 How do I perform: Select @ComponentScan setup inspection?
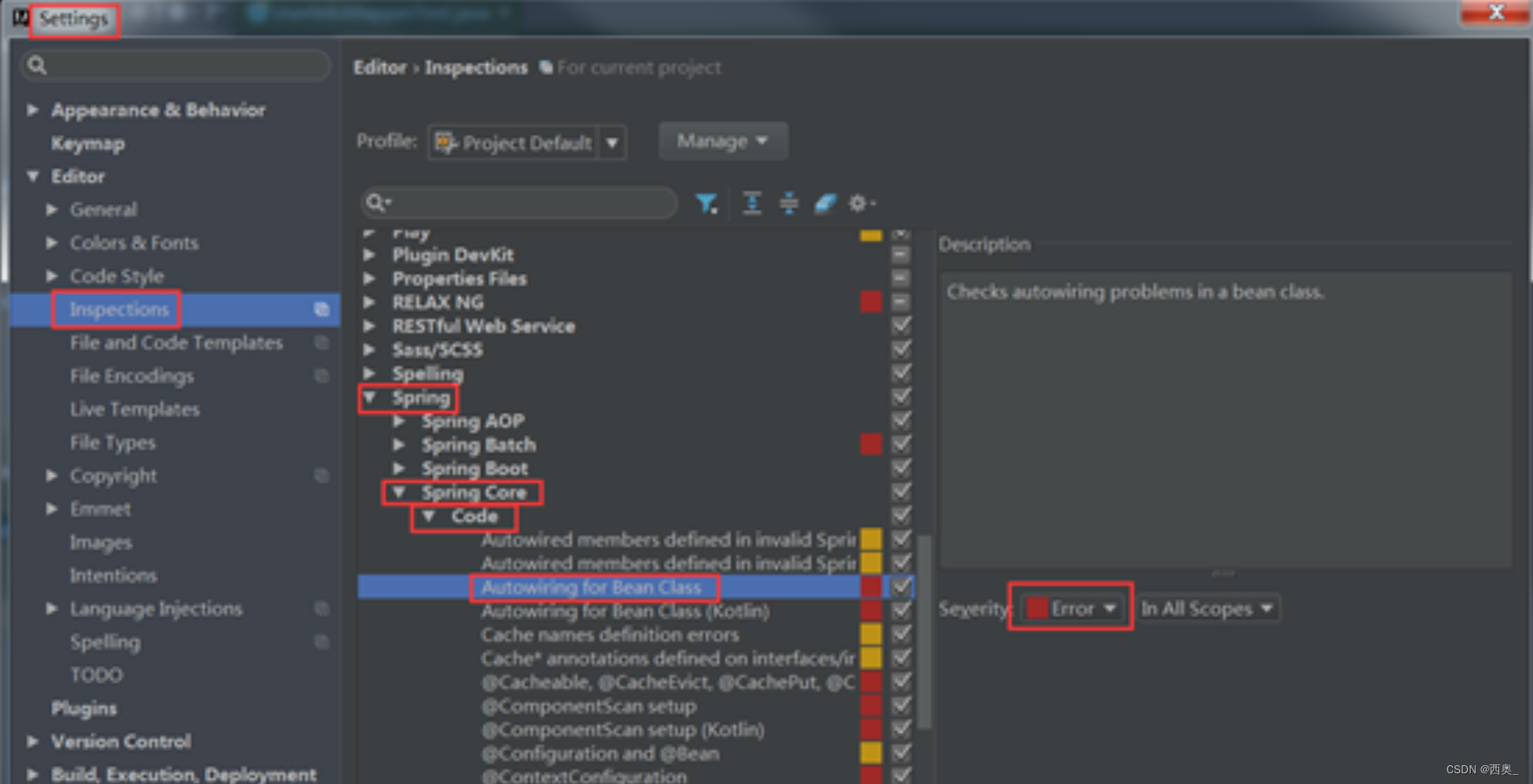588,706
